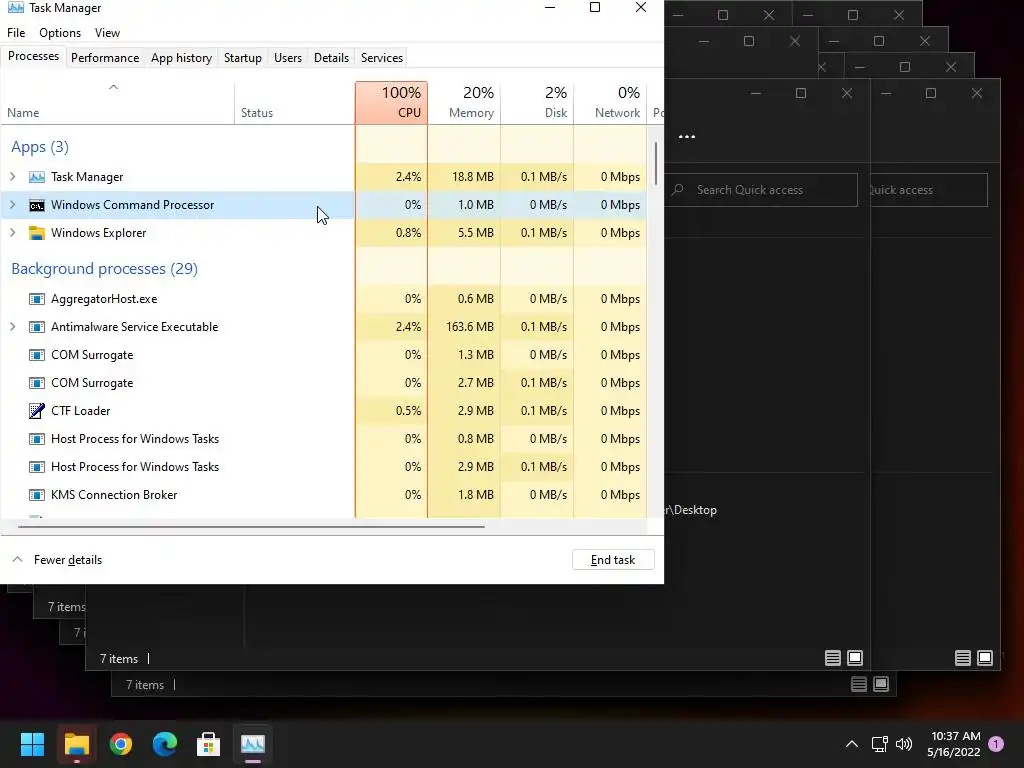Open the Start menu from taskbar
Viewport: 1024px width, 768px height.
[x=32, y=744]
